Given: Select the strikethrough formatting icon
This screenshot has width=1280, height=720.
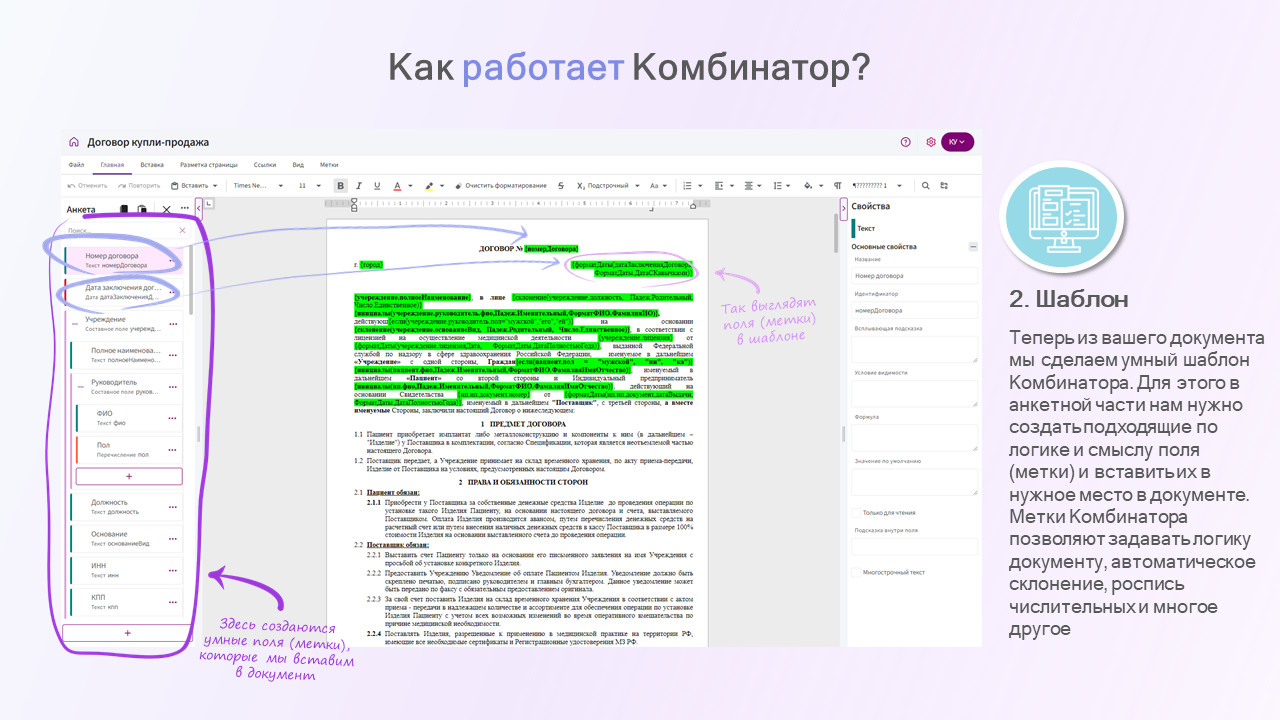Looking at the screenshot, I should coord(560,185).
